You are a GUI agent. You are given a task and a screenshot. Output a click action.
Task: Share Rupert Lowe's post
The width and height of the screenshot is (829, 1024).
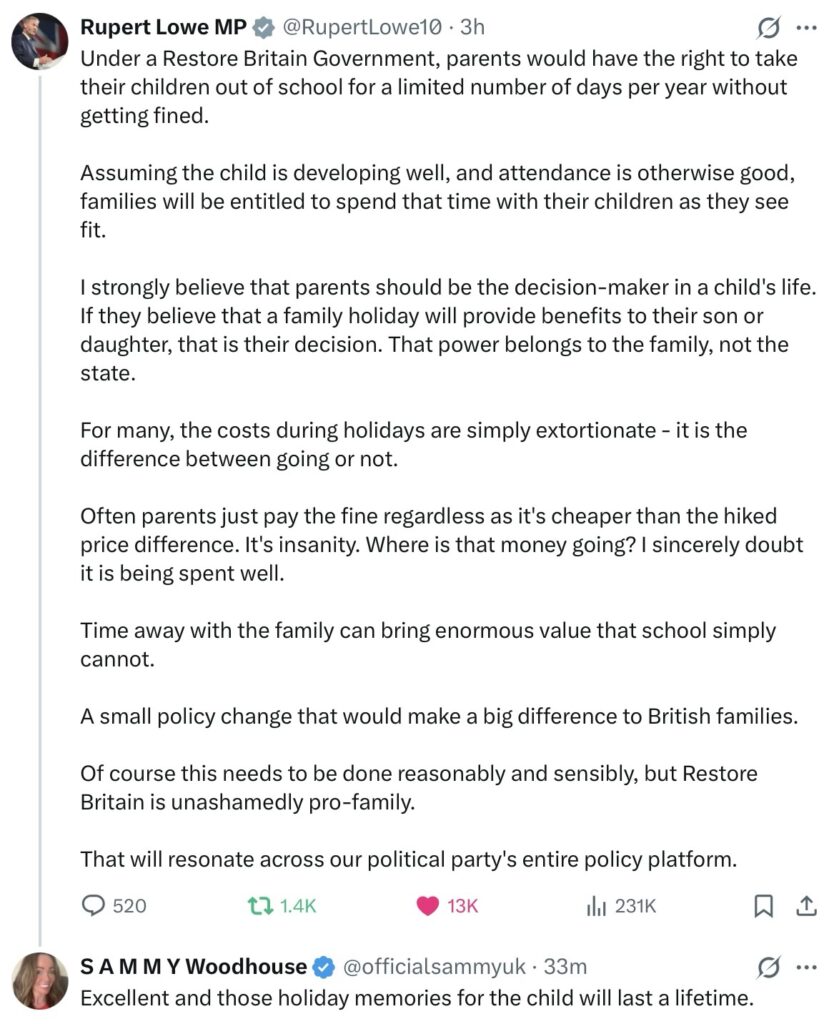click(806, 906)
